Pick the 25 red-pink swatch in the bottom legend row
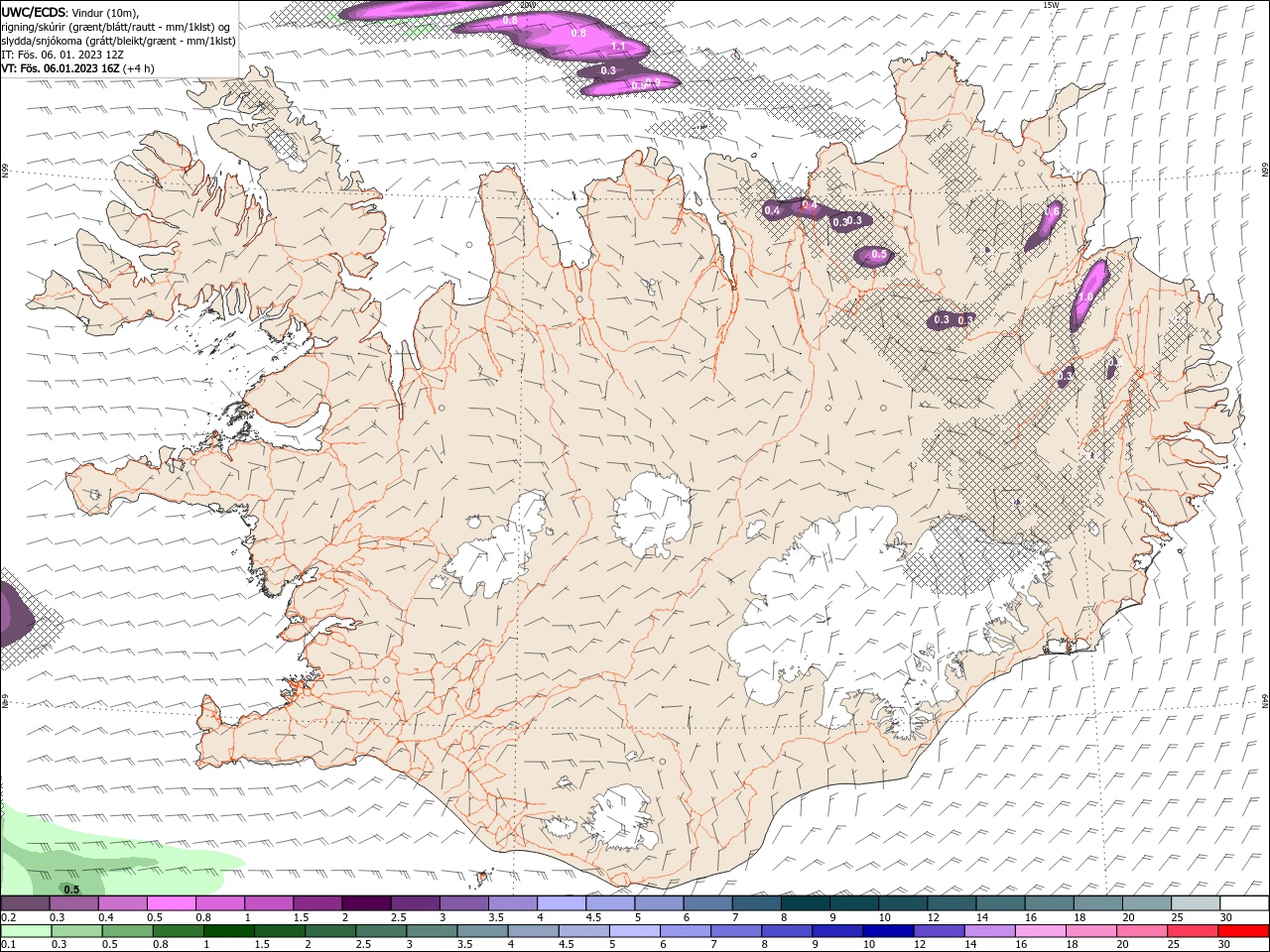 tap(1191, 931)
